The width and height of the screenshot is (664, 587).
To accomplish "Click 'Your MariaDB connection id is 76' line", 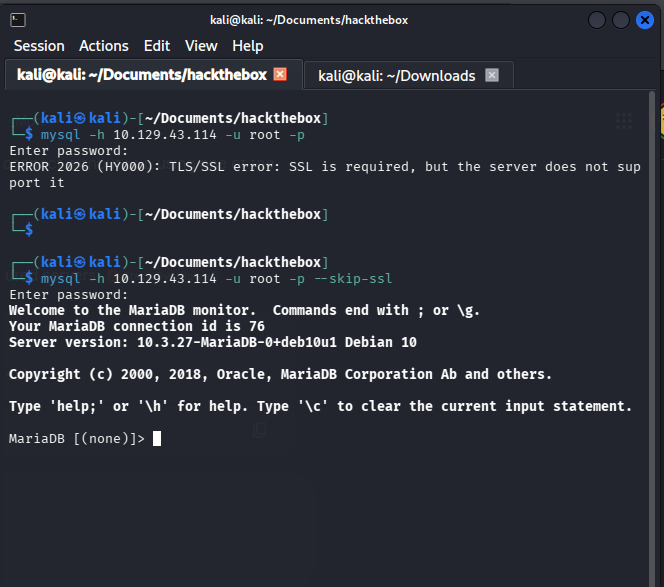I will click(x=137, y=326).
